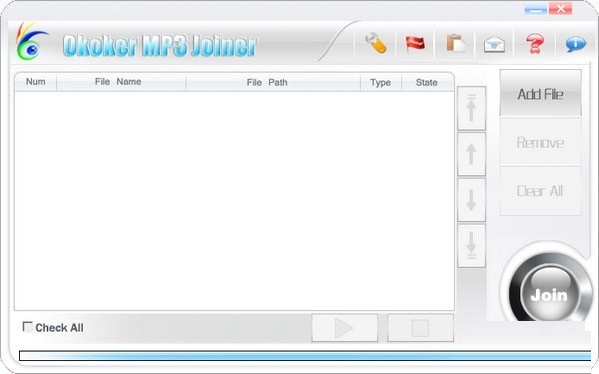Screen dimensions: 599x374
Task: Click the stop playback button
Action: [x=420, y=328]
